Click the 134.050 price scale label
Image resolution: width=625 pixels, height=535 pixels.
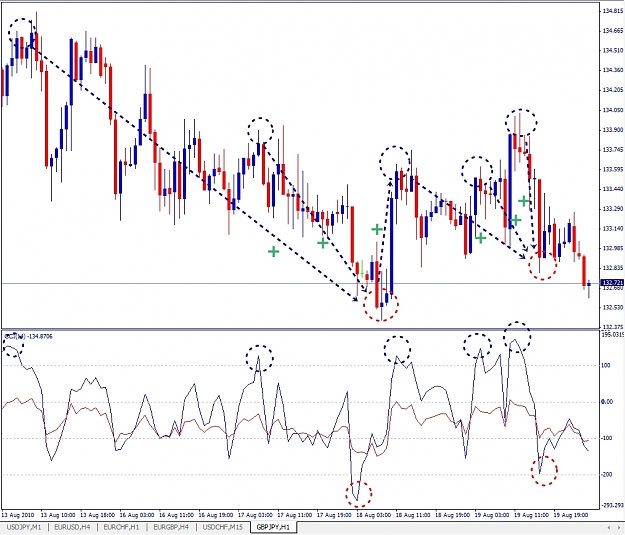click(x=613, y=110)
